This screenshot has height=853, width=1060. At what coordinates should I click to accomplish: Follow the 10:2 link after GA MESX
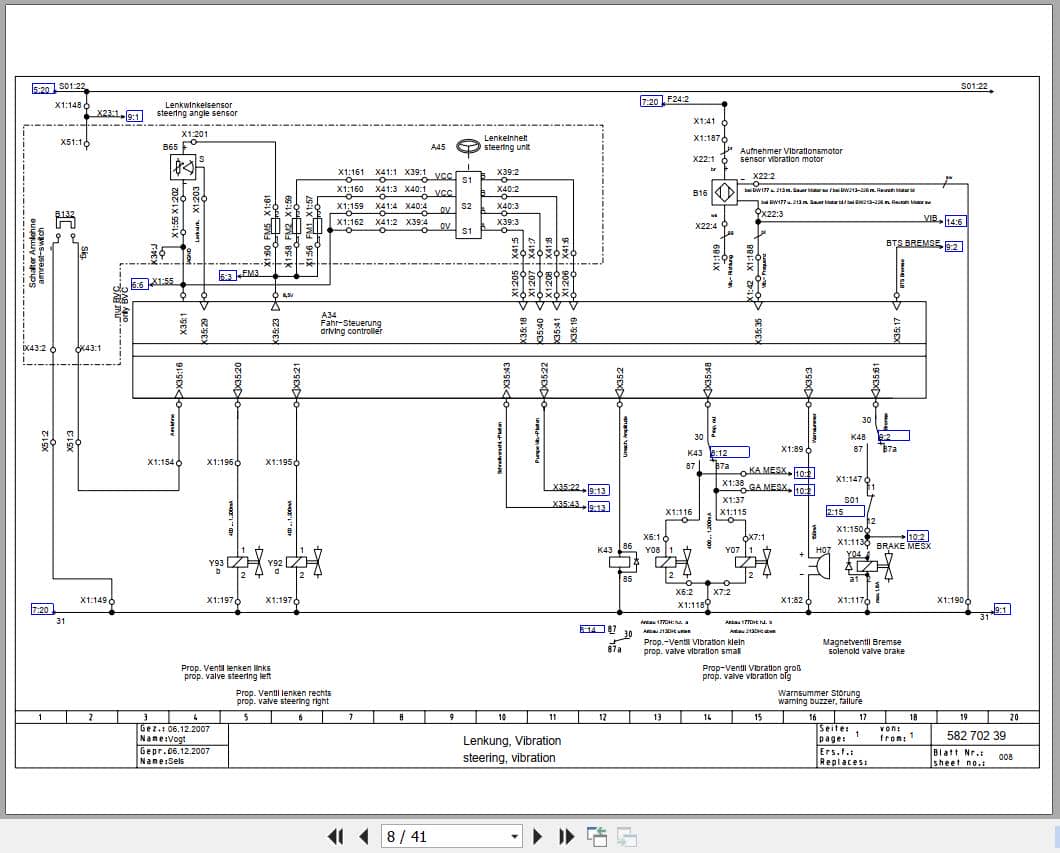pyautogui.click(x=803, y=490)
